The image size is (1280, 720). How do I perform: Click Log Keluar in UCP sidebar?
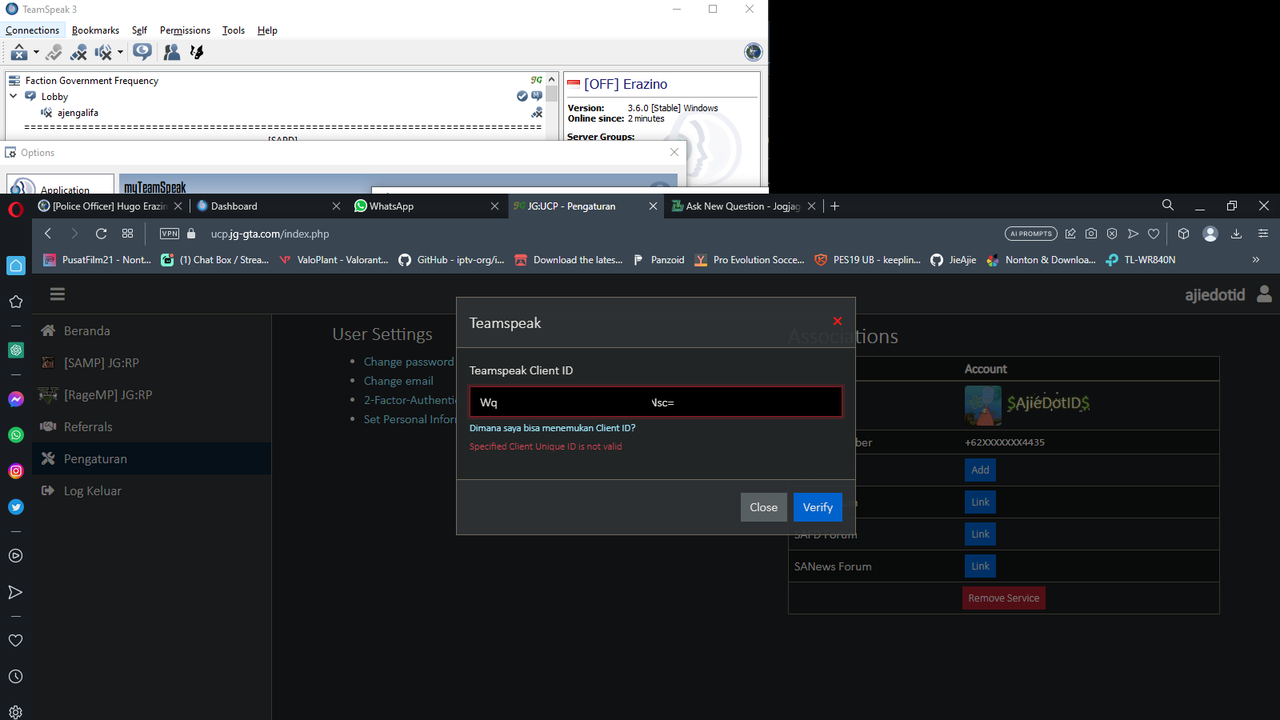[x=151, y=491]
